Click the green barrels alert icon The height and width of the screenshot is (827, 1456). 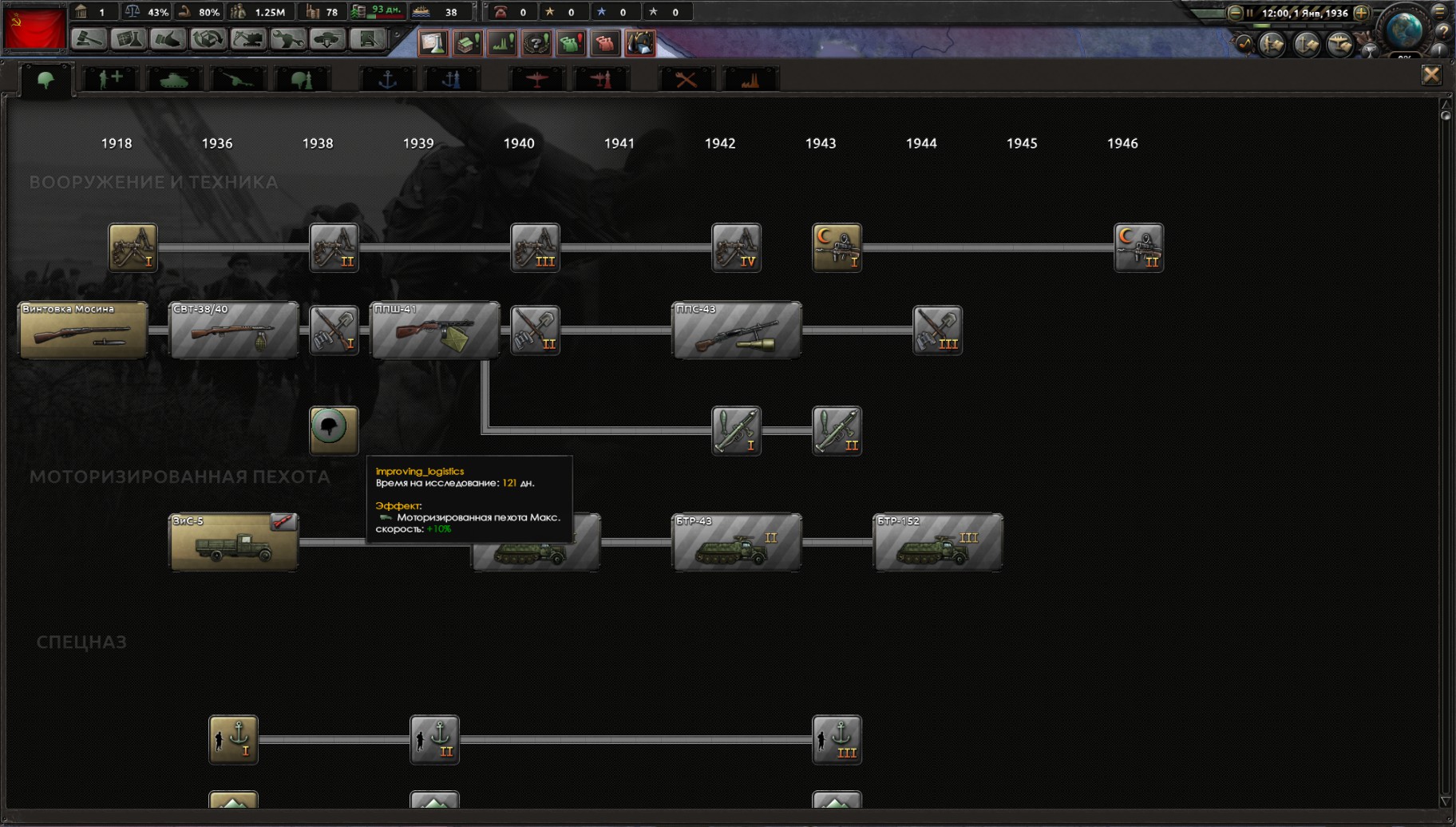pyautogui.click(x=571, y=43)
